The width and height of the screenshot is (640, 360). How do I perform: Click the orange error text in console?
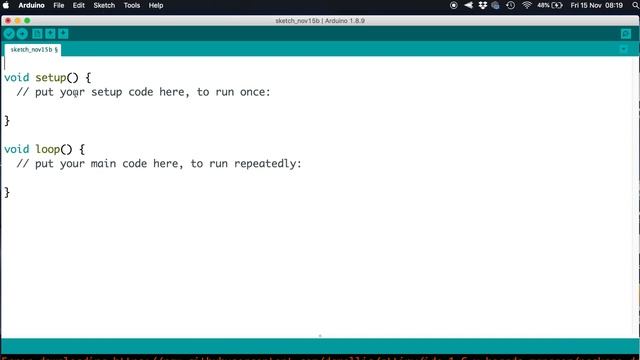point(320,358)
